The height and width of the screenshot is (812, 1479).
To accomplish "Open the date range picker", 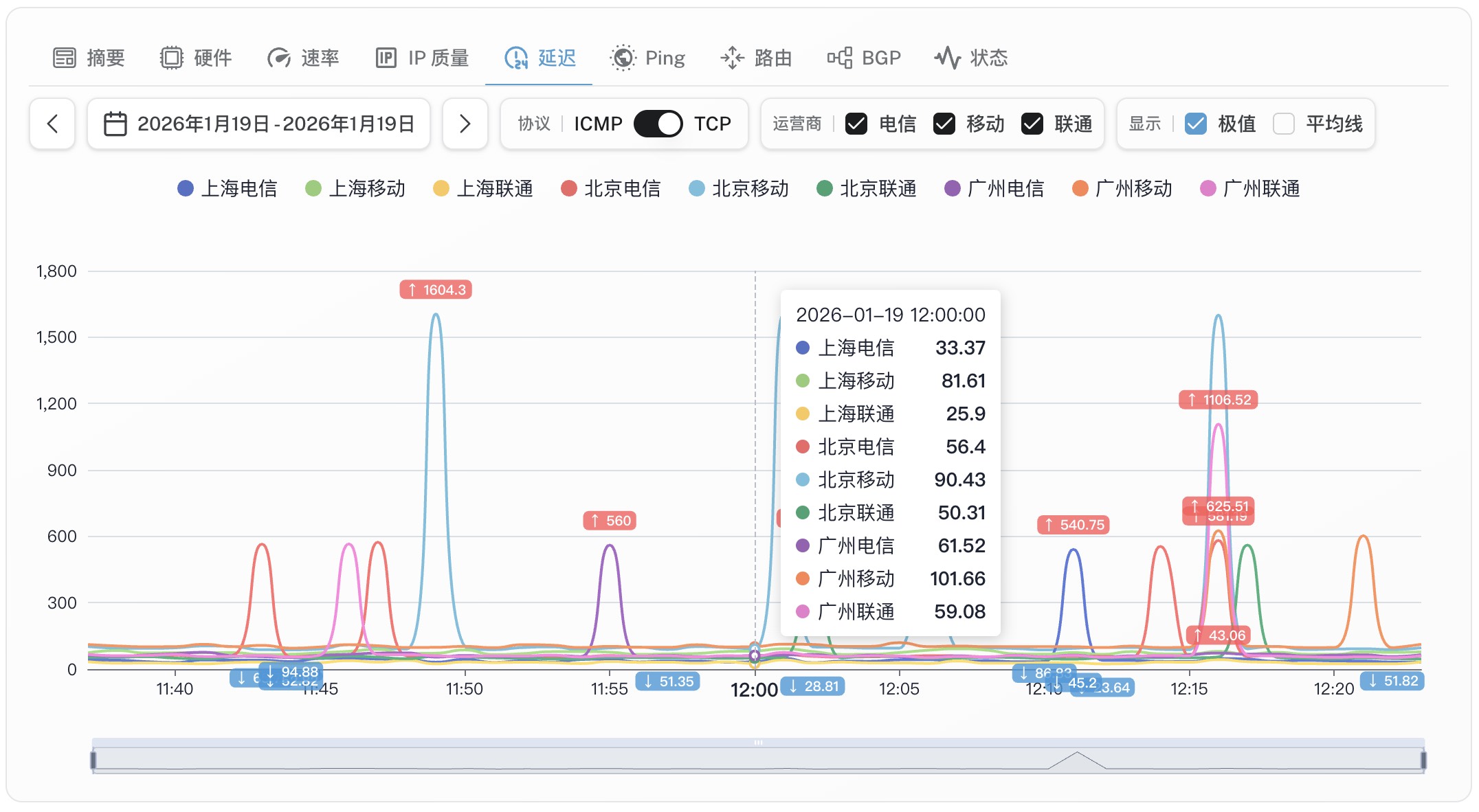I will pos(258,124).
